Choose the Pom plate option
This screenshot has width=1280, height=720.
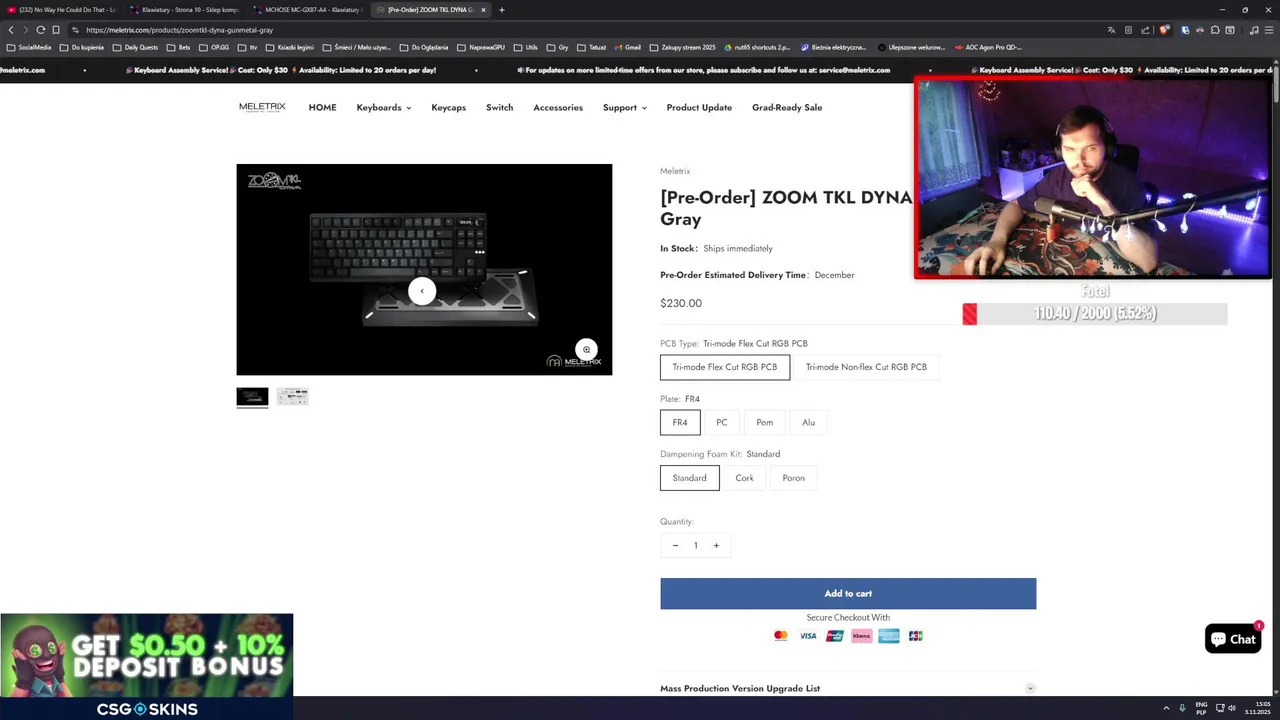[x=764, y=422]
